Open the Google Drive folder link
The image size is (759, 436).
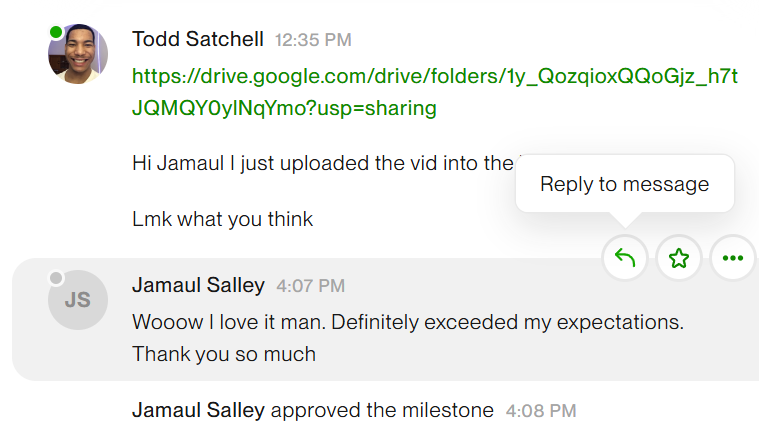pyautogui.click(x=434, y=92)
